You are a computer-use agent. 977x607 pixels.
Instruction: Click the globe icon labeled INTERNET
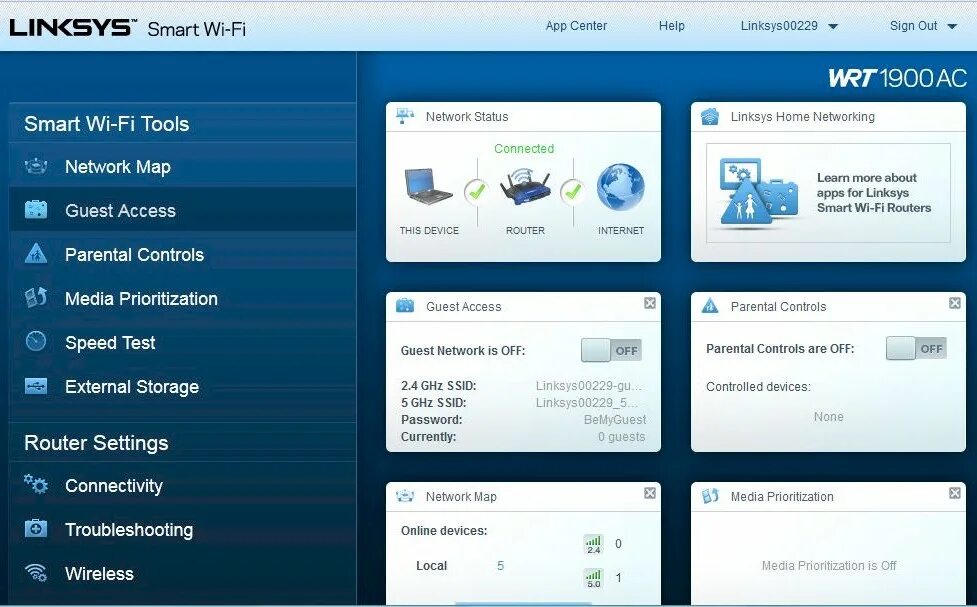click(621, 188)
